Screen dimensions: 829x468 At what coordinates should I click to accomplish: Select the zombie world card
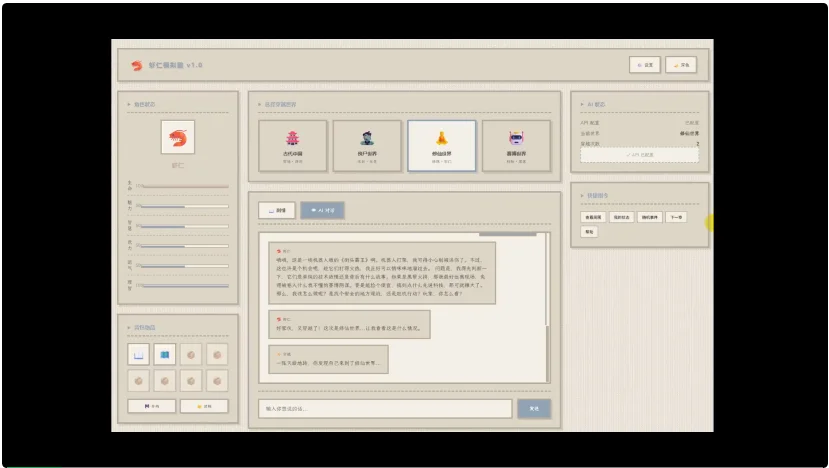pos(366,146)
